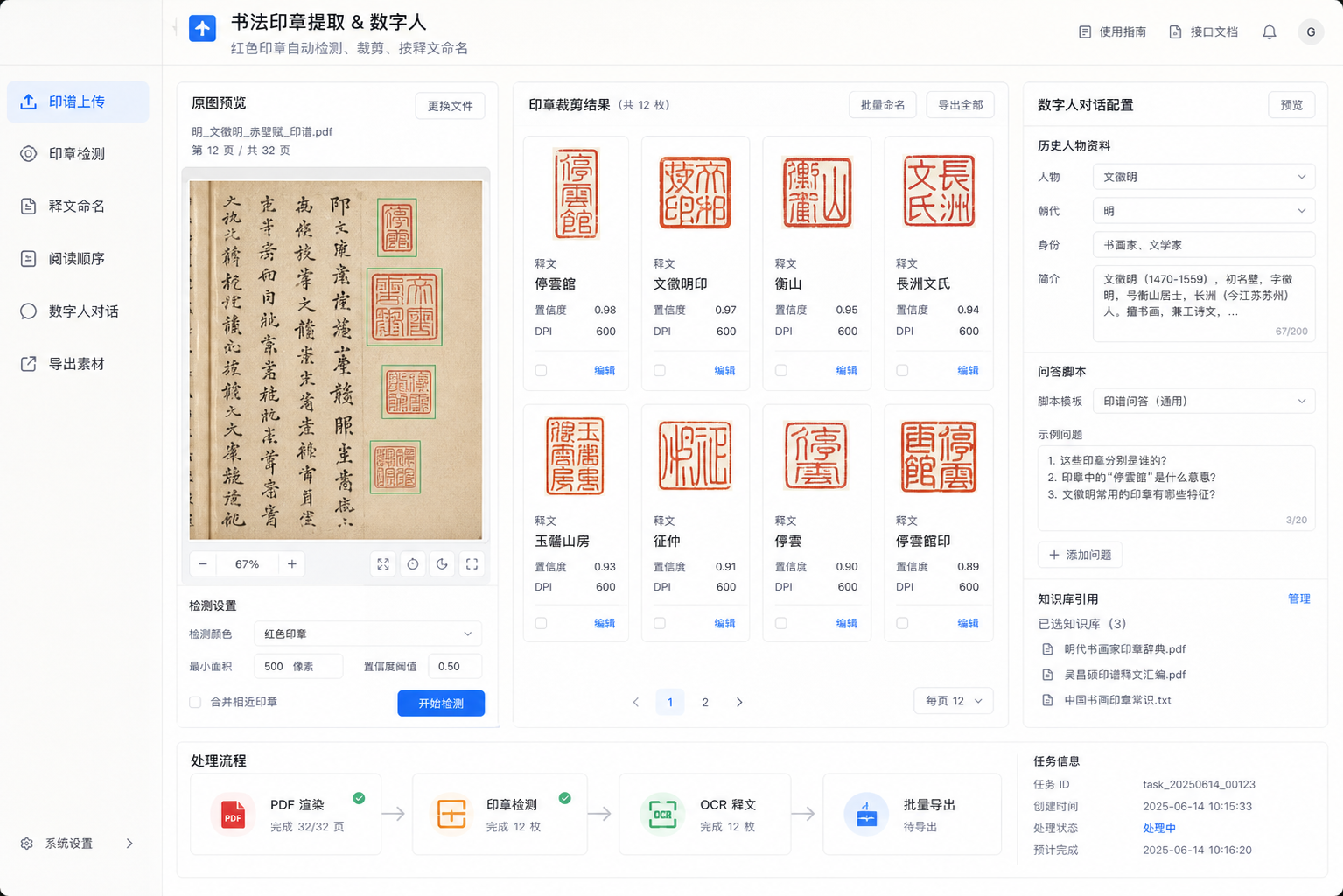Zoom in the preview with plus icon
The height and width of the screenshot is (896, 1343).
[292, 564]
